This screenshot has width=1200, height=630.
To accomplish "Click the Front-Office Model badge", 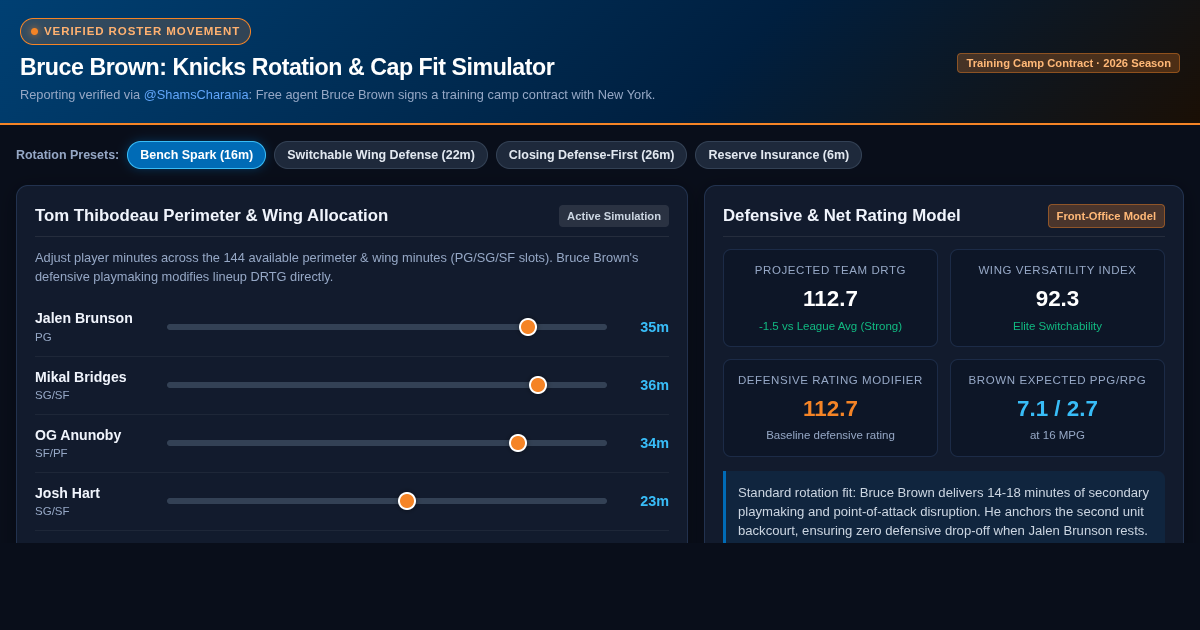I will tap(1106, 216).
